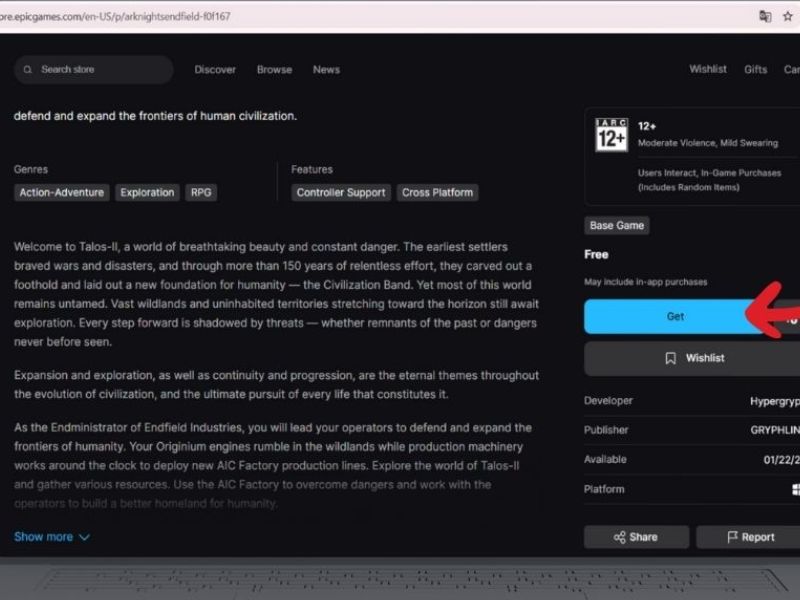
Task: Click the browser translate page icon
Action: click(x=765, y=16)
